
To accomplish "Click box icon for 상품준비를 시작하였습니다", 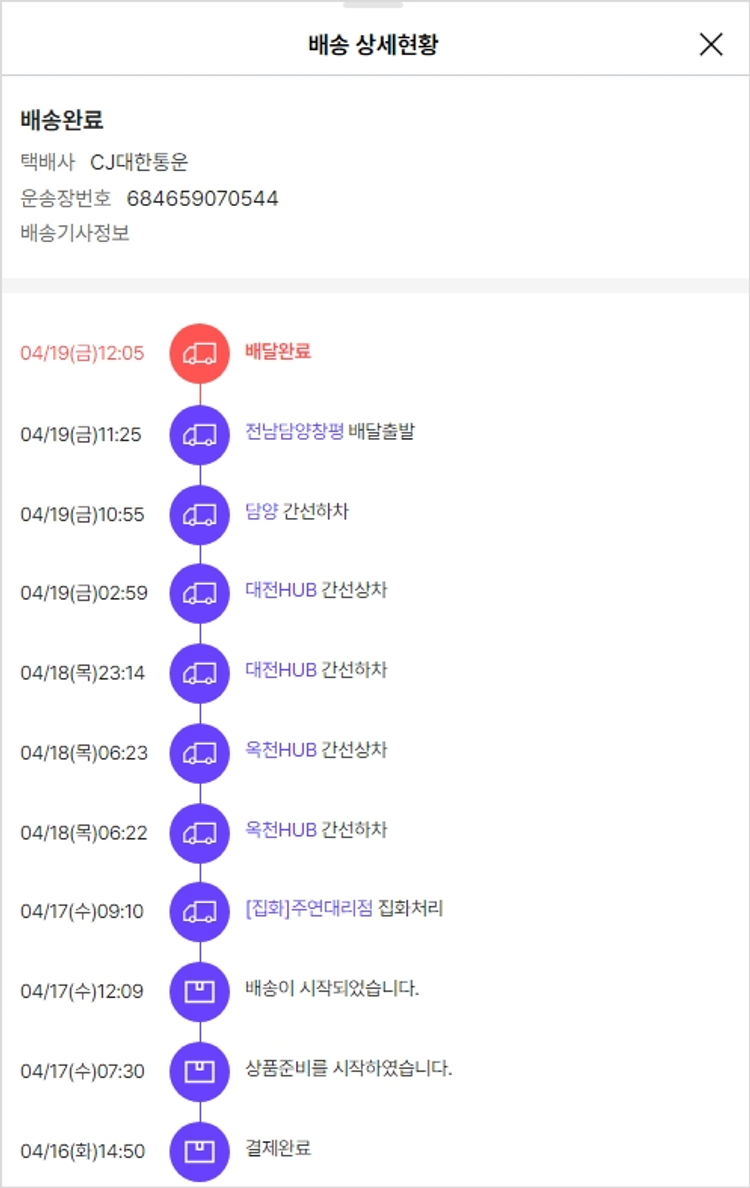I will point(200,1071).
